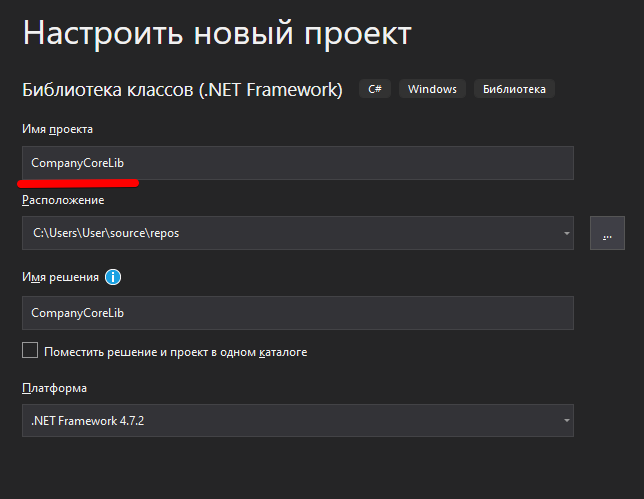Click the "Платформа" field label

click(x=55, y=388)
